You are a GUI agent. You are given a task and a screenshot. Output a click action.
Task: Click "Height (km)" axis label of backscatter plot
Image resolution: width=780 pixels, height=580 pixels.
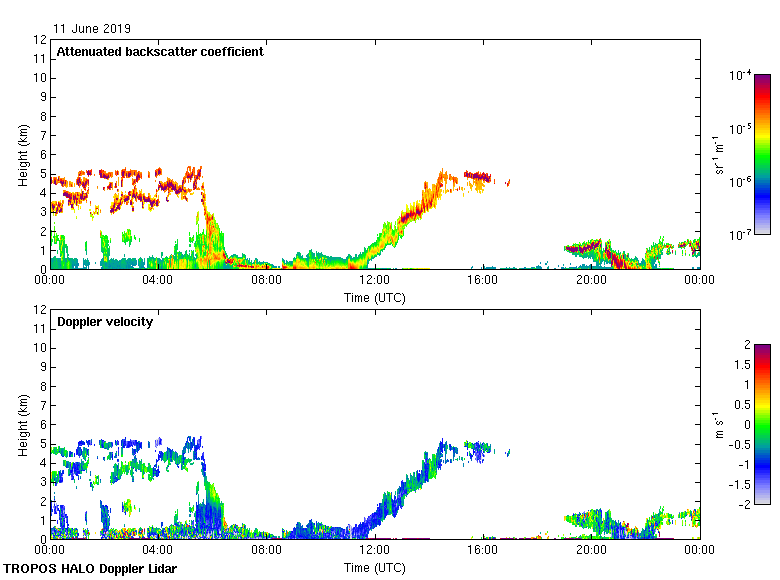point(23,154)
